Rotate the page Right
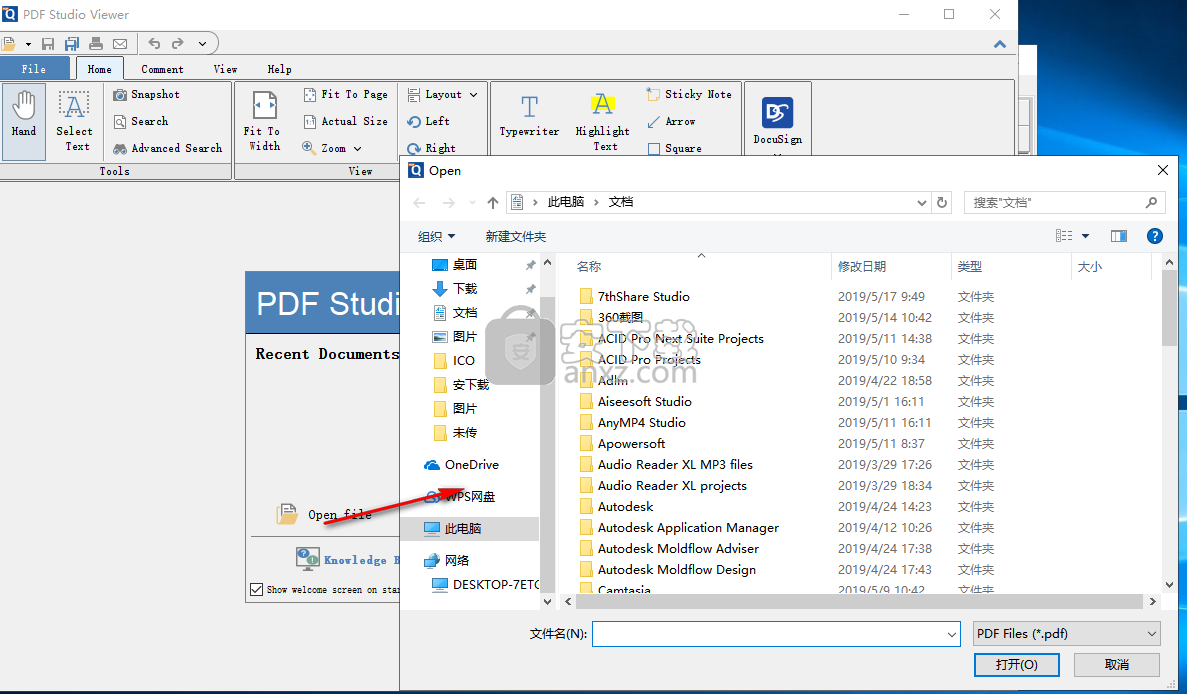1187x694 pixels. 431,148
